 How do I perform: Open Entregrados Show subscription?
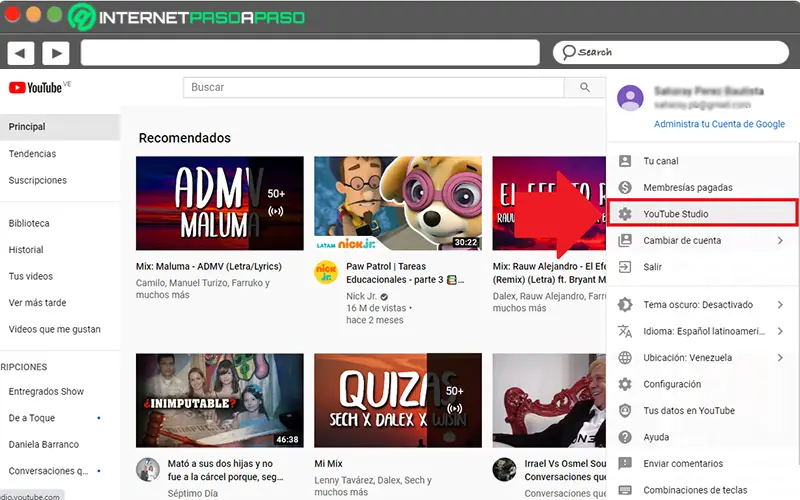[x=60, y=391]
